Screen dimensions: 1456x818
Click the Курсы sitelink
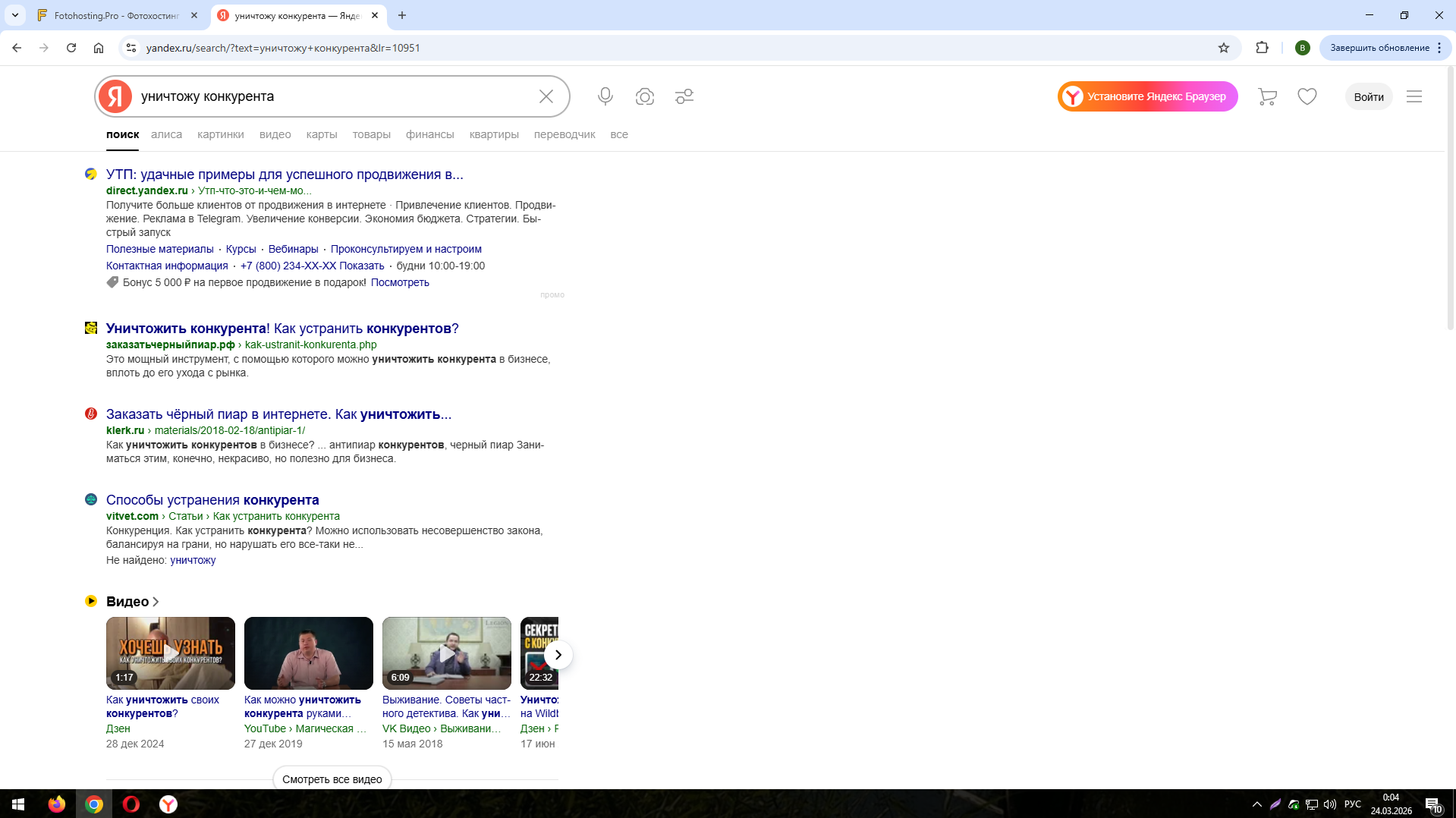pos(241,249)
